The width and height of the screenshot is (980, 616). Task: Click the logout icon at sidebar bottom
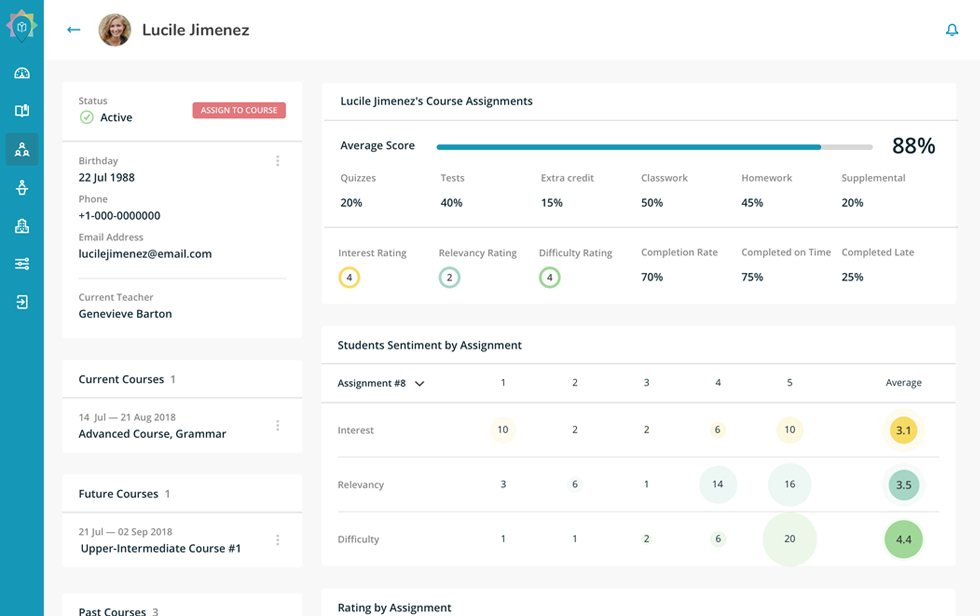pyautogui.click(x=22, y=301)
